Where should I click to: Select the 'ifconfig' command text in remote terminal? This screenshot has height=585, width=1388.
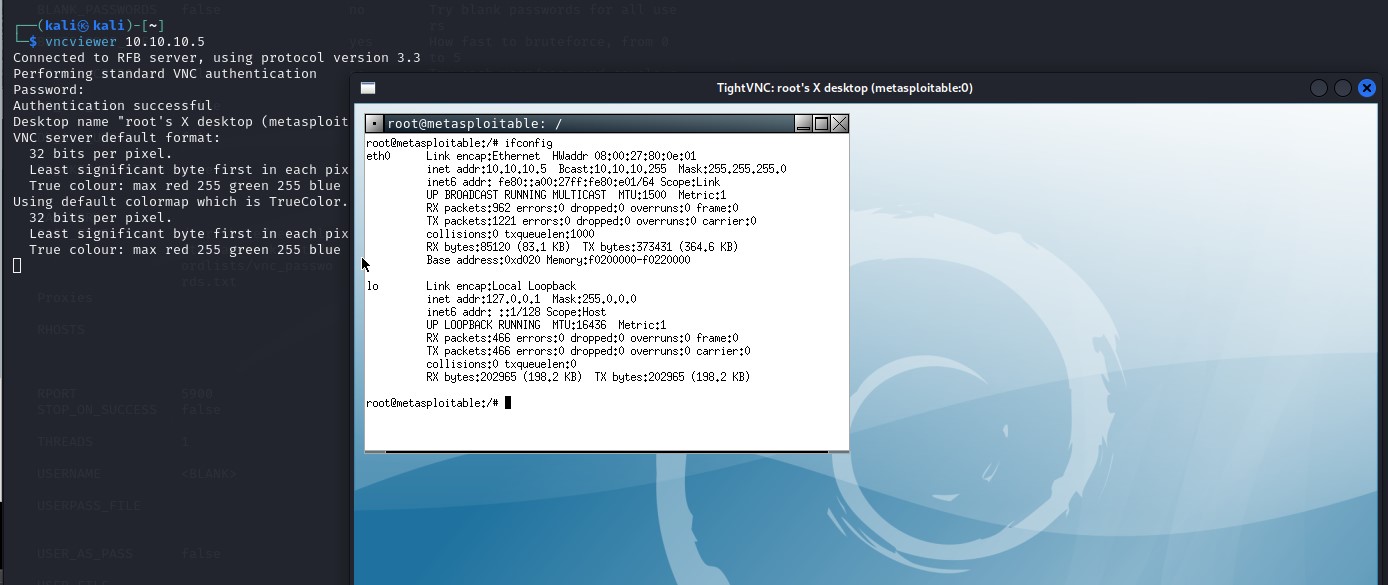tap(529, 143)
